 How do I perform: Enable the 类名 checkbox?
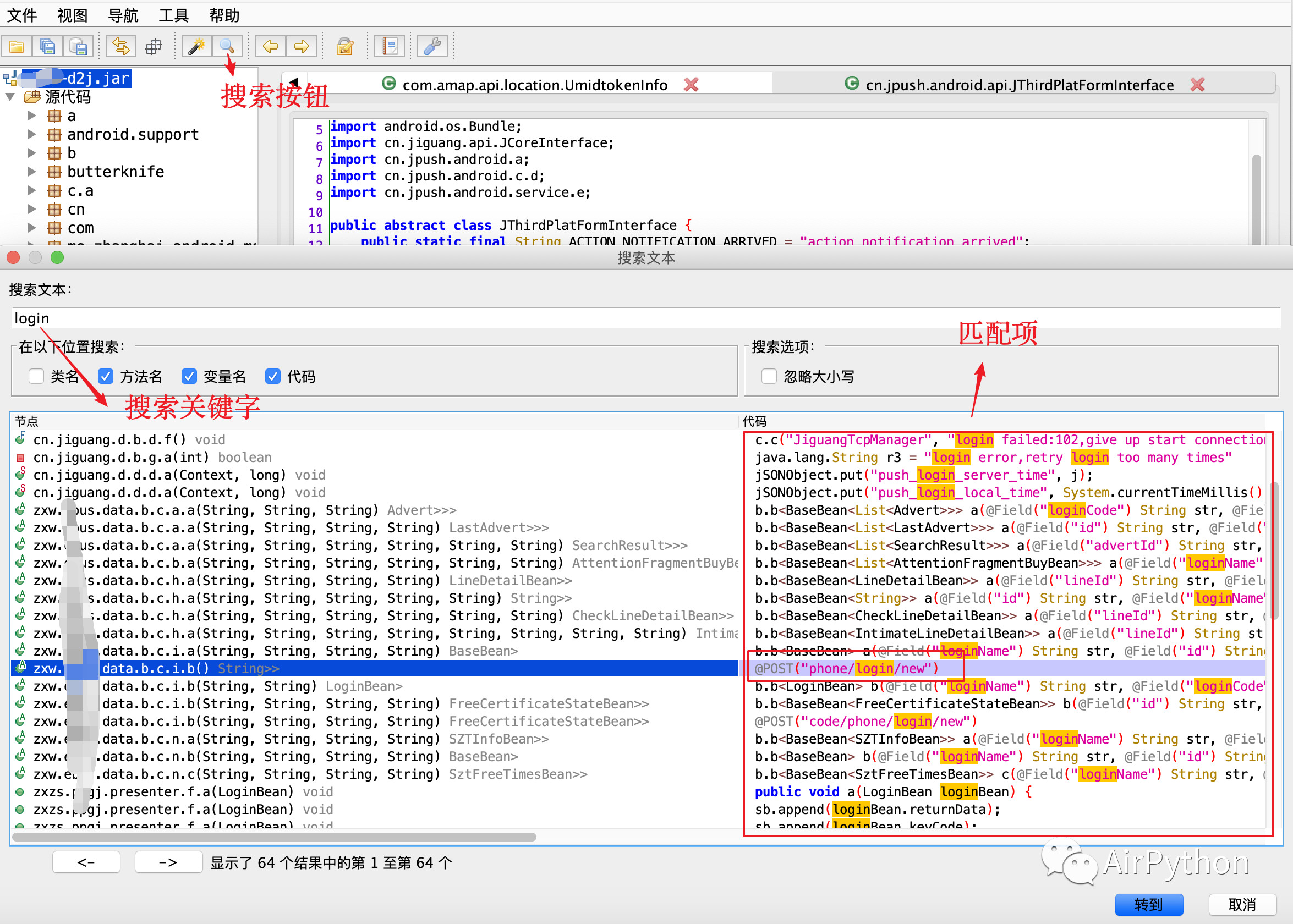[x=36, y=376]
